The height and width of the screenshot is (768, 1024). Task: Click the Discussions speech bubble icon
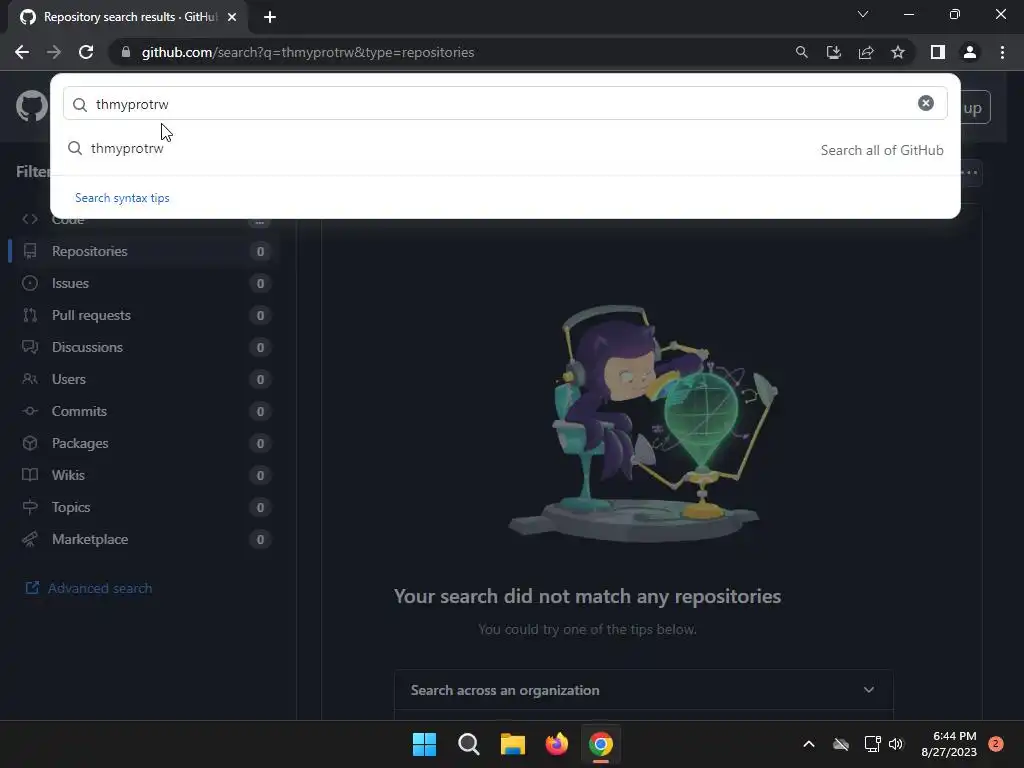[x=30, y=347]
